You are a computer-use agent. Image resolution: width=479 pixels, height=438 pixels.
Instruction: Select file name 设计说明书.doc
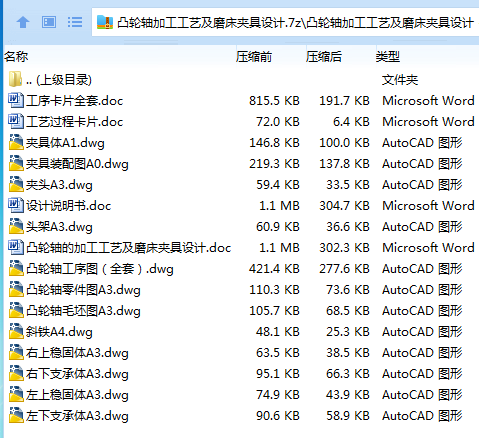pos(69,206)
